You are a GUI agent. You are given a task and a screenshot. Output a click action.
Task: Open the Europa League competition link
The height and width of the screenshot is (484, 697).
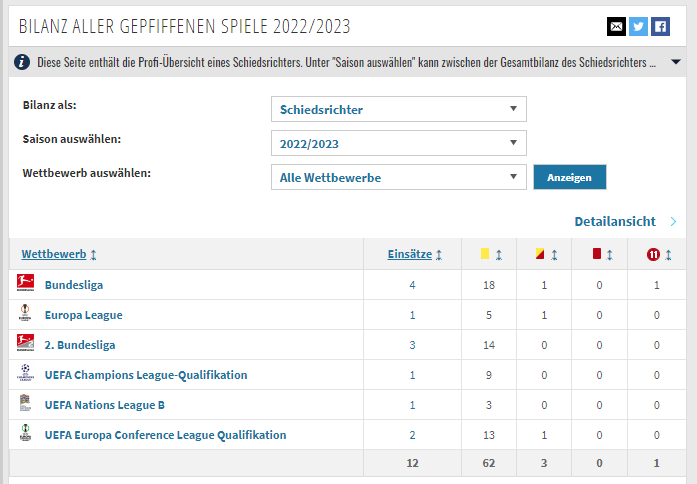[x=84, y=315]
